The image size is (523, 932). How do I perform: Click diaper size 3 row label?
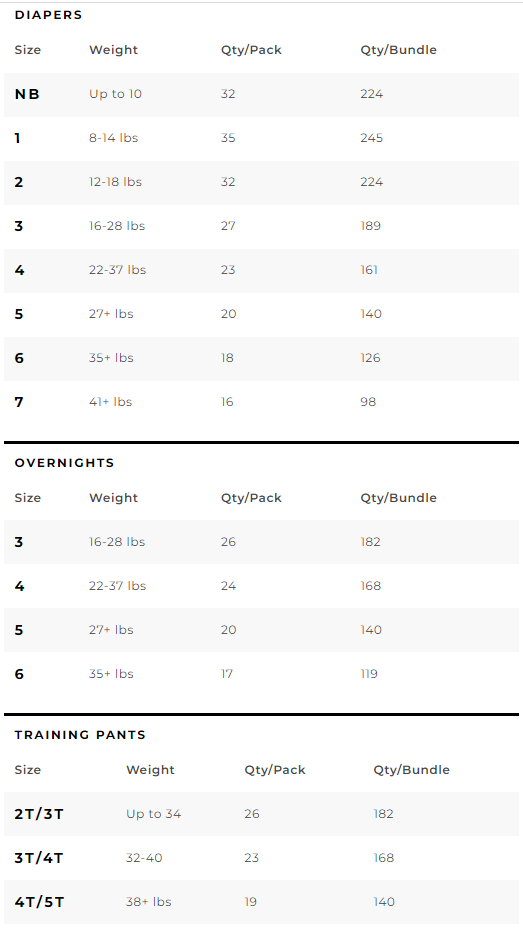[18, 226]
